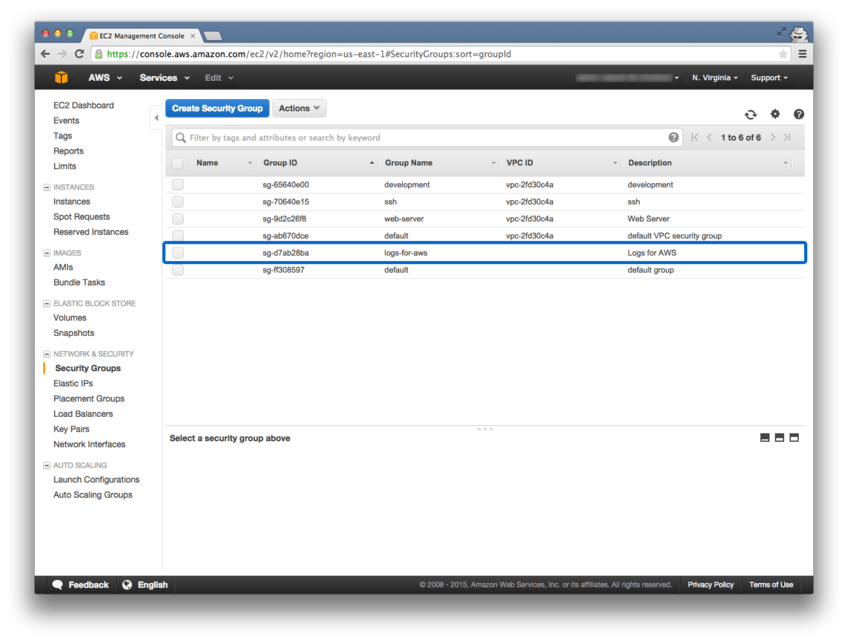
Task: Click the AWS cube logo icon
Action: [x=61, y=77]
